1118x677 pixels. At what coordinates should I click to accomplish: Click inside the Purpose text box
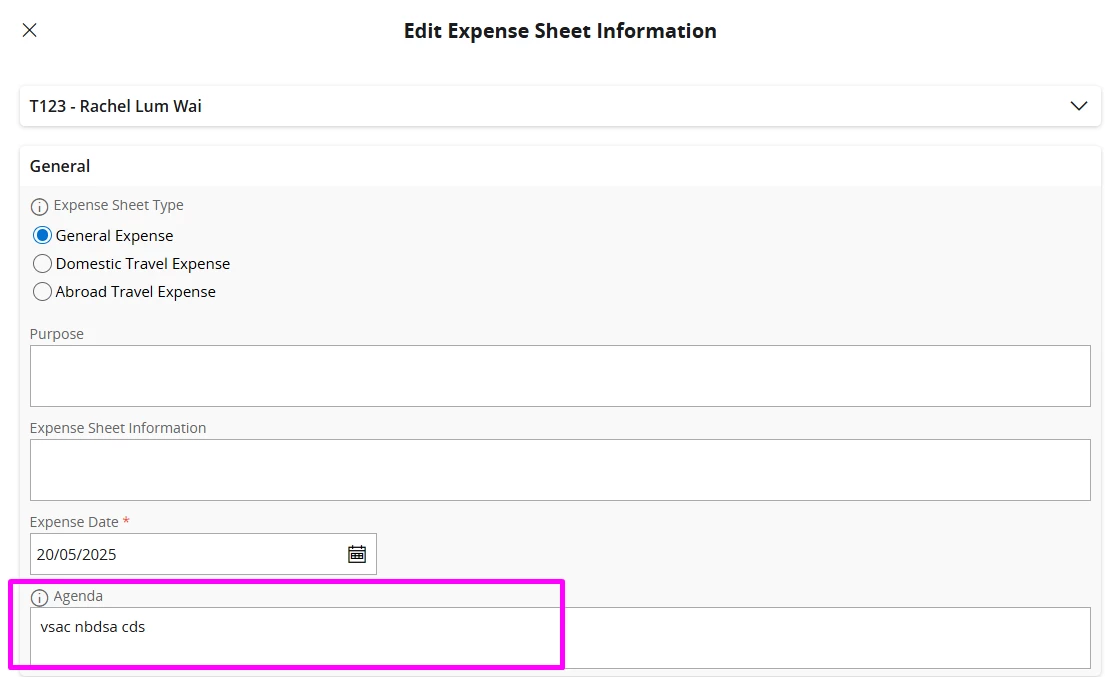[x=560, y=376]
